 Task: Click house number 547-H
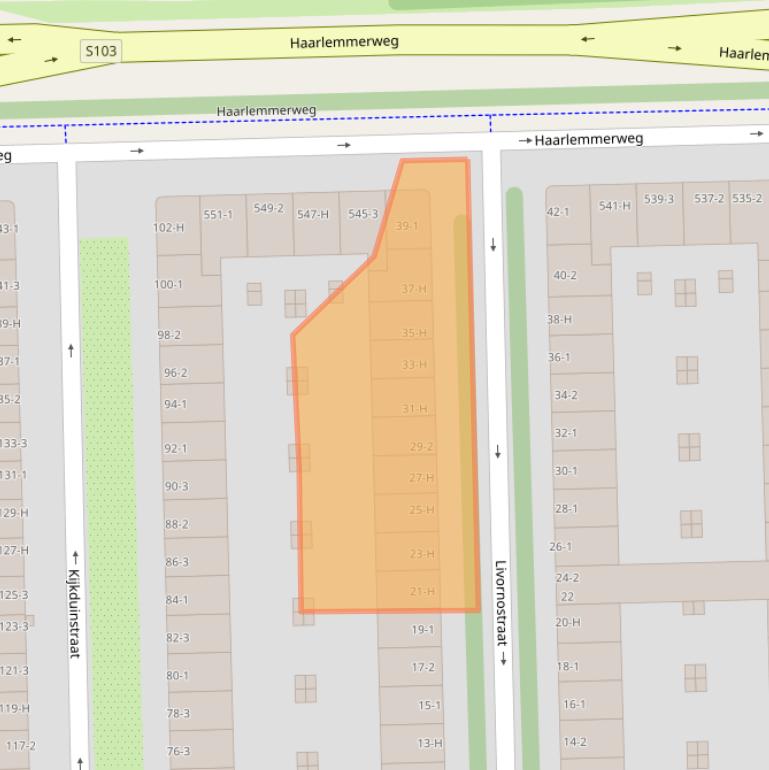pos(313,214)
